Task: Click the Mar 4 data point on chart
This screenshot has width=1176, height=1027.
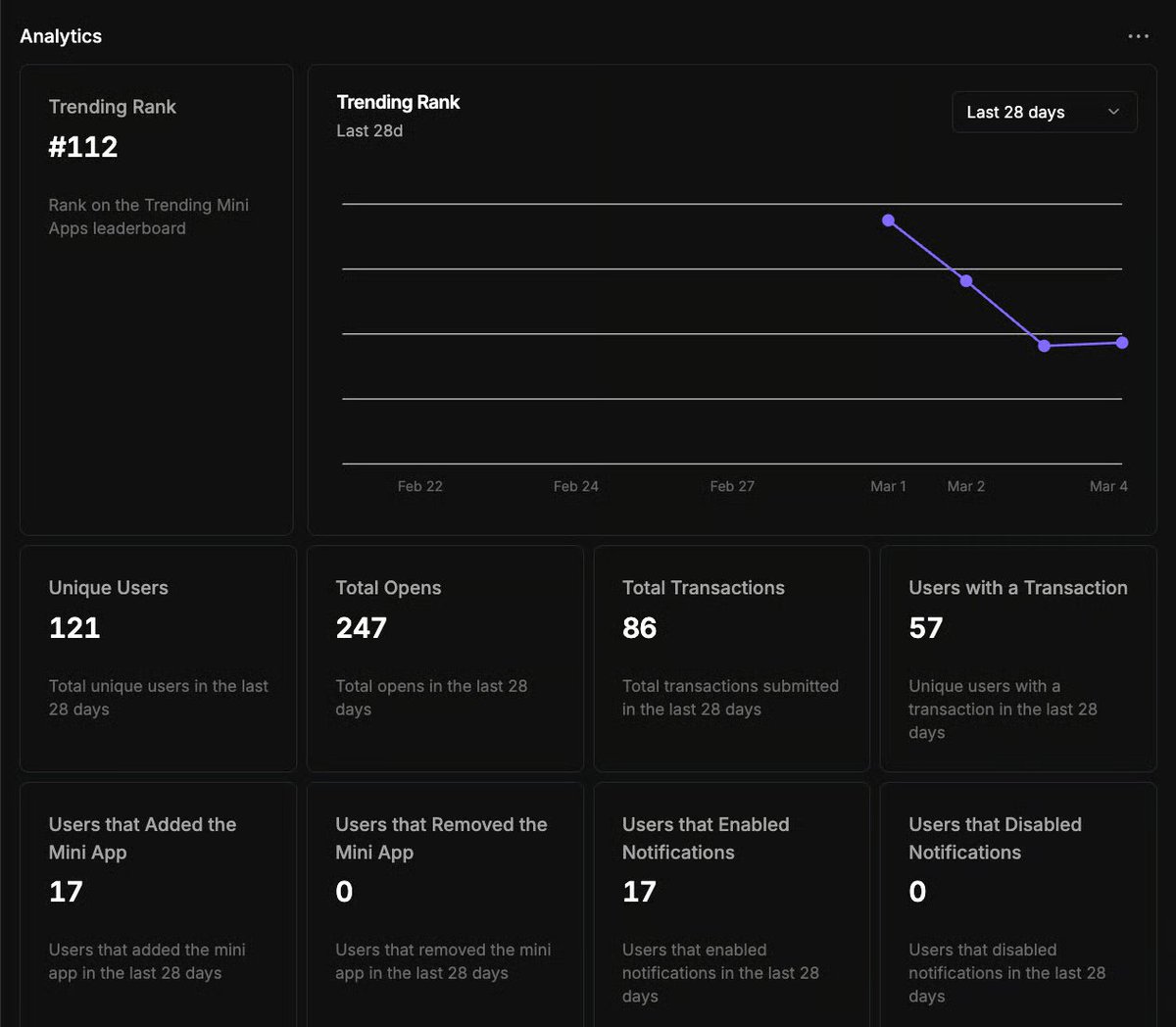Action: (x=1122, y=343)
